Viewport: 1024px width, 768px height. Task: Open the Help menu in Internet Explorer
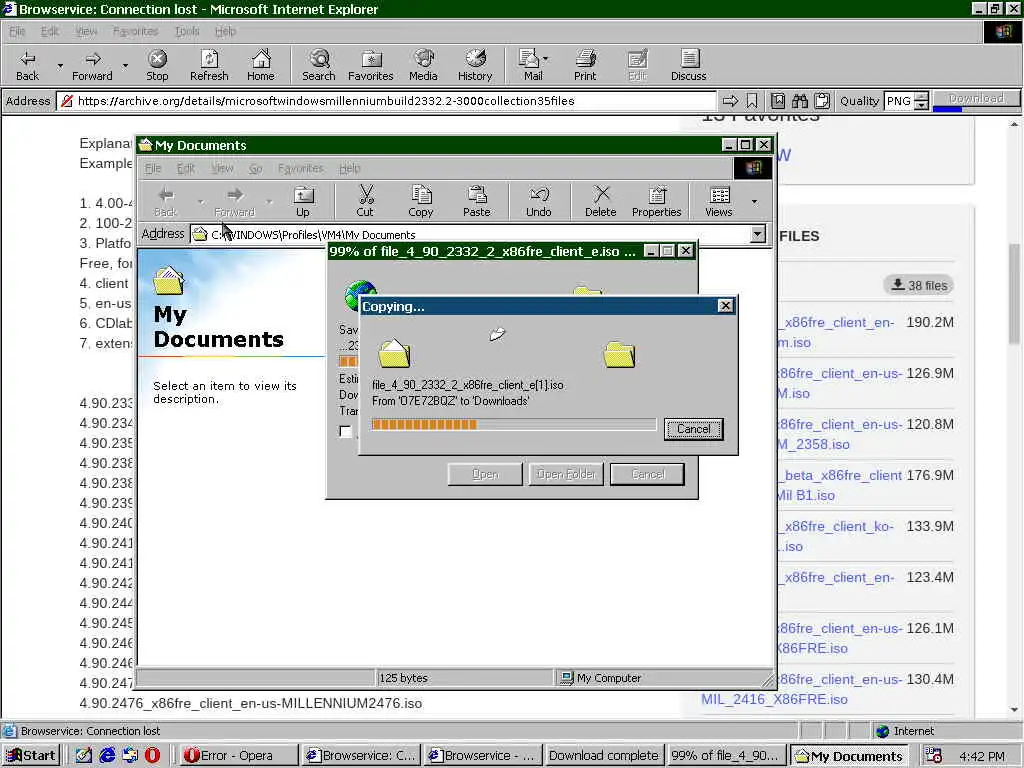[x=225, y=31]
